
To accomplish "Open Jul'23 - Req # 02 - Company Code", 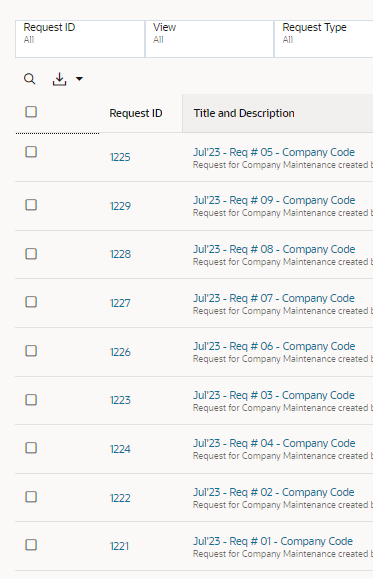I will tap(274, 492).
